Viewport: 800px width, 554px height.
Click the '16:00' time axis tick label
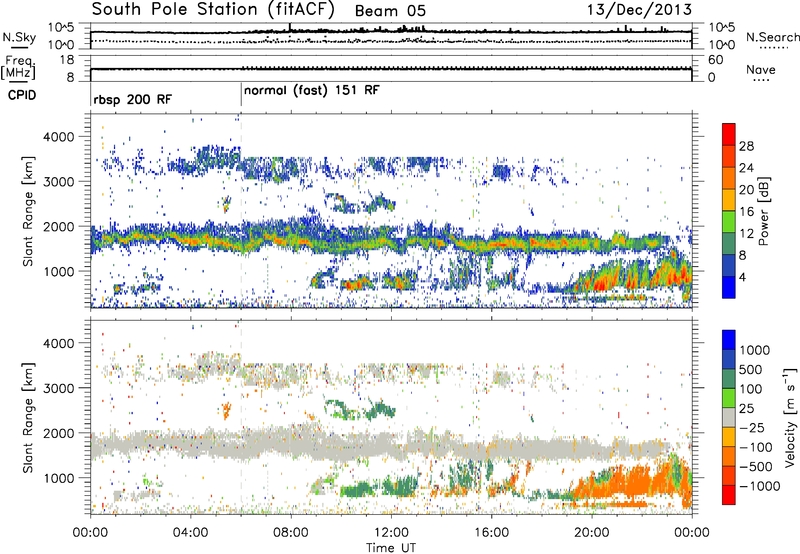491,533
